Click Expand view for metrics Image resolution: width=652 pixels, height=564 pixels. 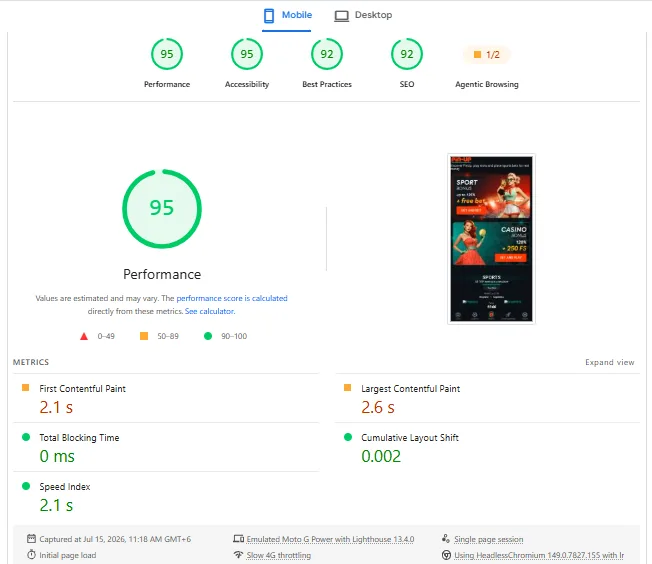click(x=610, y=362)
